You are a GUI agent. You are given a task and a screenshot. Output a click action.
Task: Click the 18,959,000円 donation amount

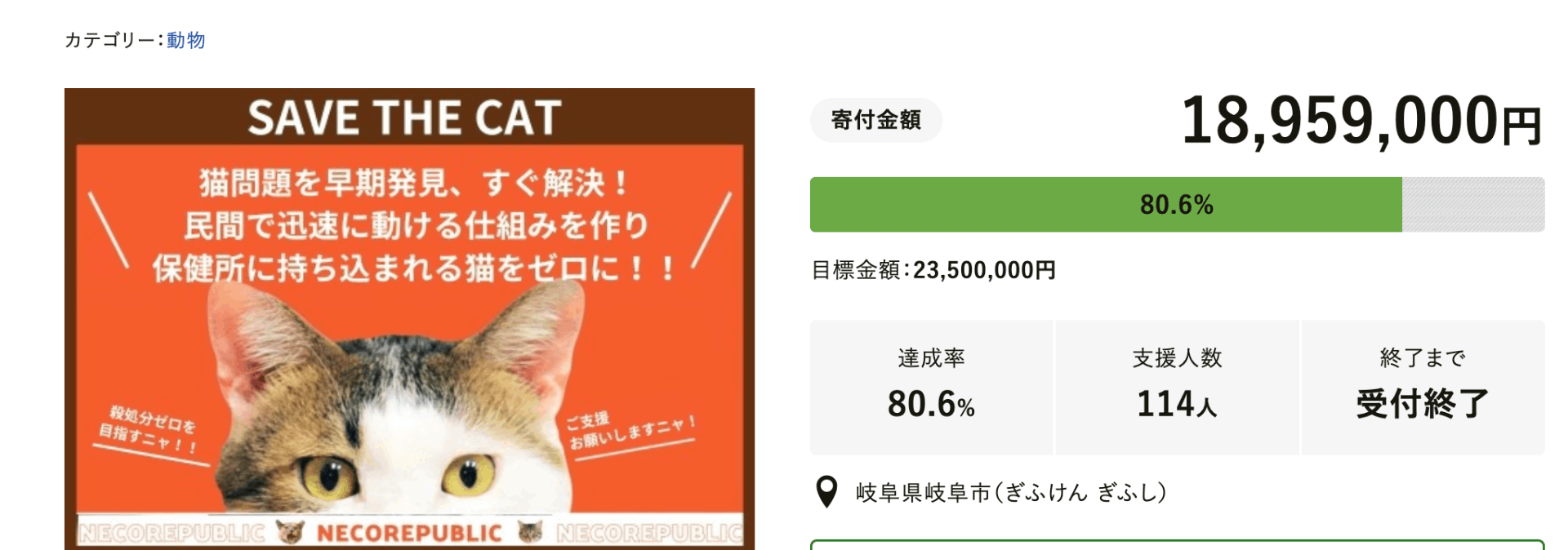coord(1361,121)
